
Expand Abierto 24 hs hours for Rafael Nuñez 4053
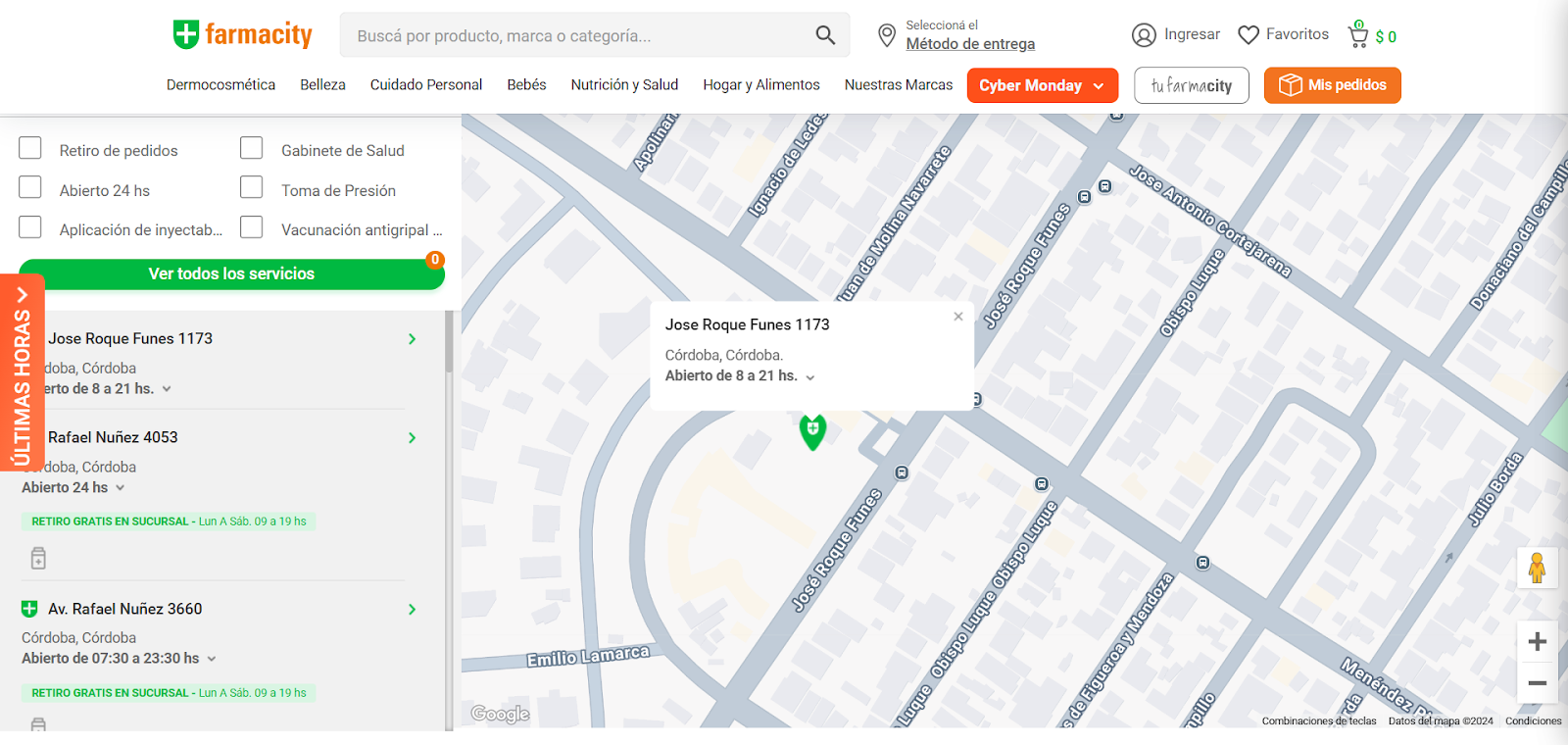click(x=121, y=488)
